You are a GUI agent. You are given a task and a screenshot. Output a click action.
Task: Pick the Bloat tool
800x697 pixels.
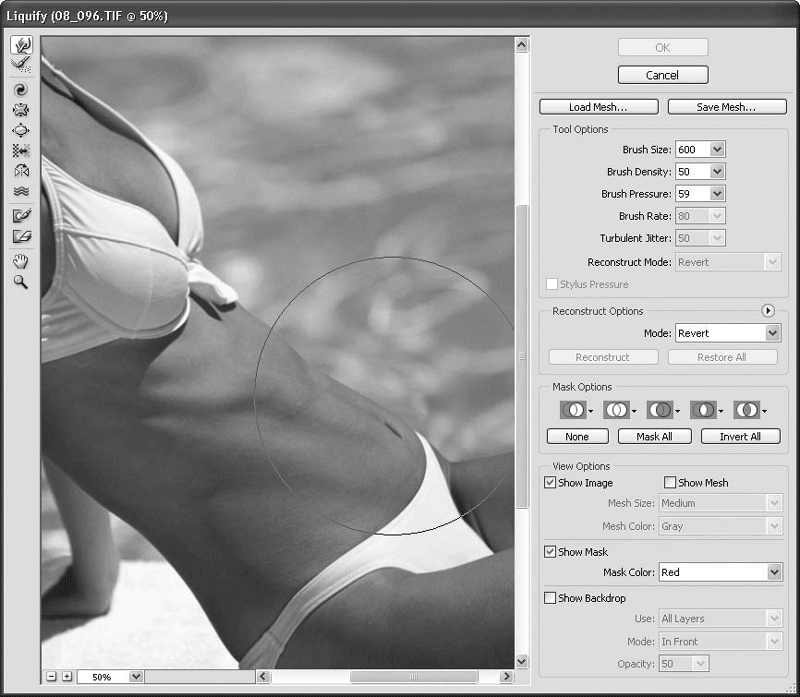point(21,130)
